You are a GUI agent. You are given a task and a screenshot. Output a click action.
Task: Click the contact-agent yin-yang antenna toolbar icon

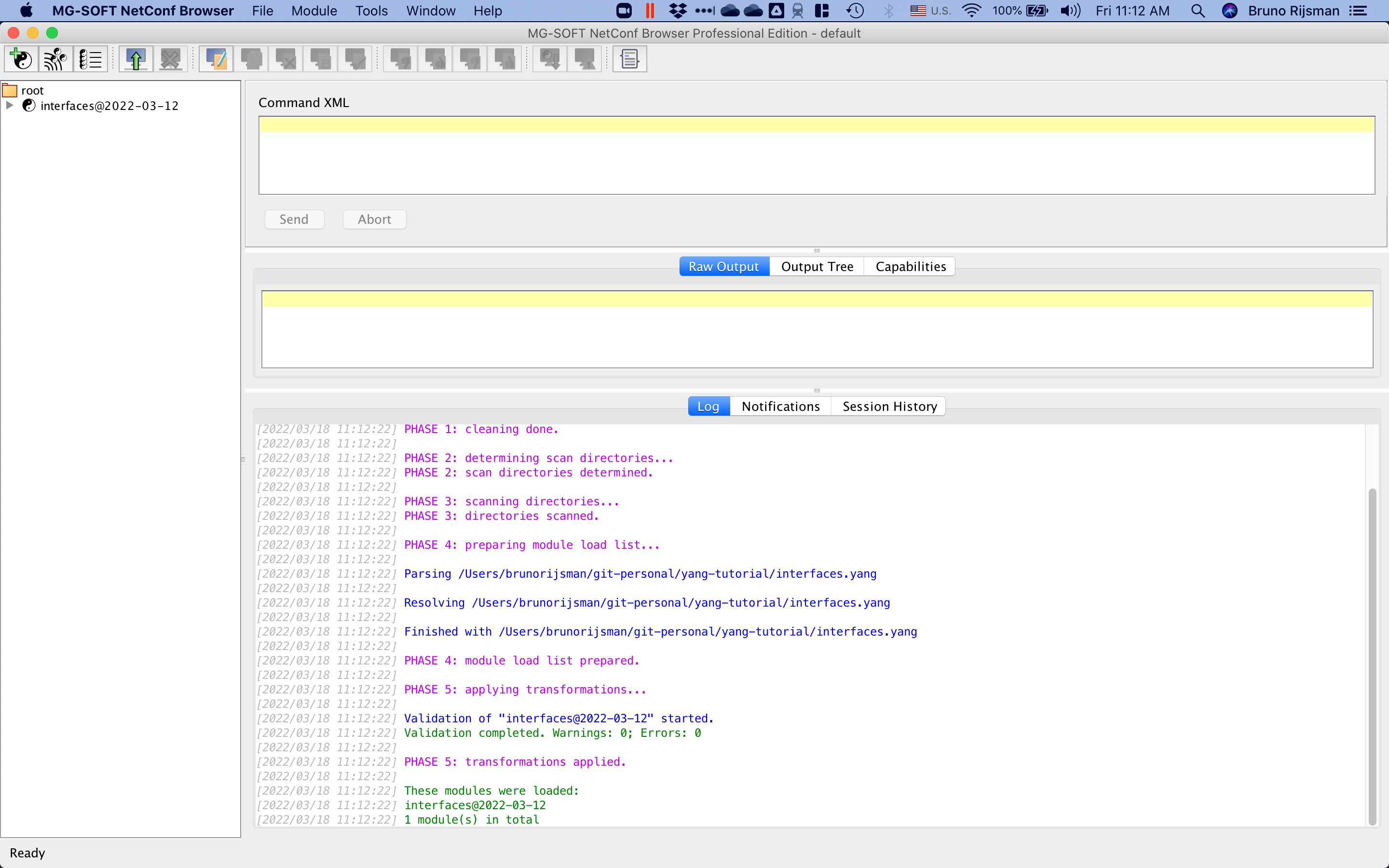click(55, 58)
